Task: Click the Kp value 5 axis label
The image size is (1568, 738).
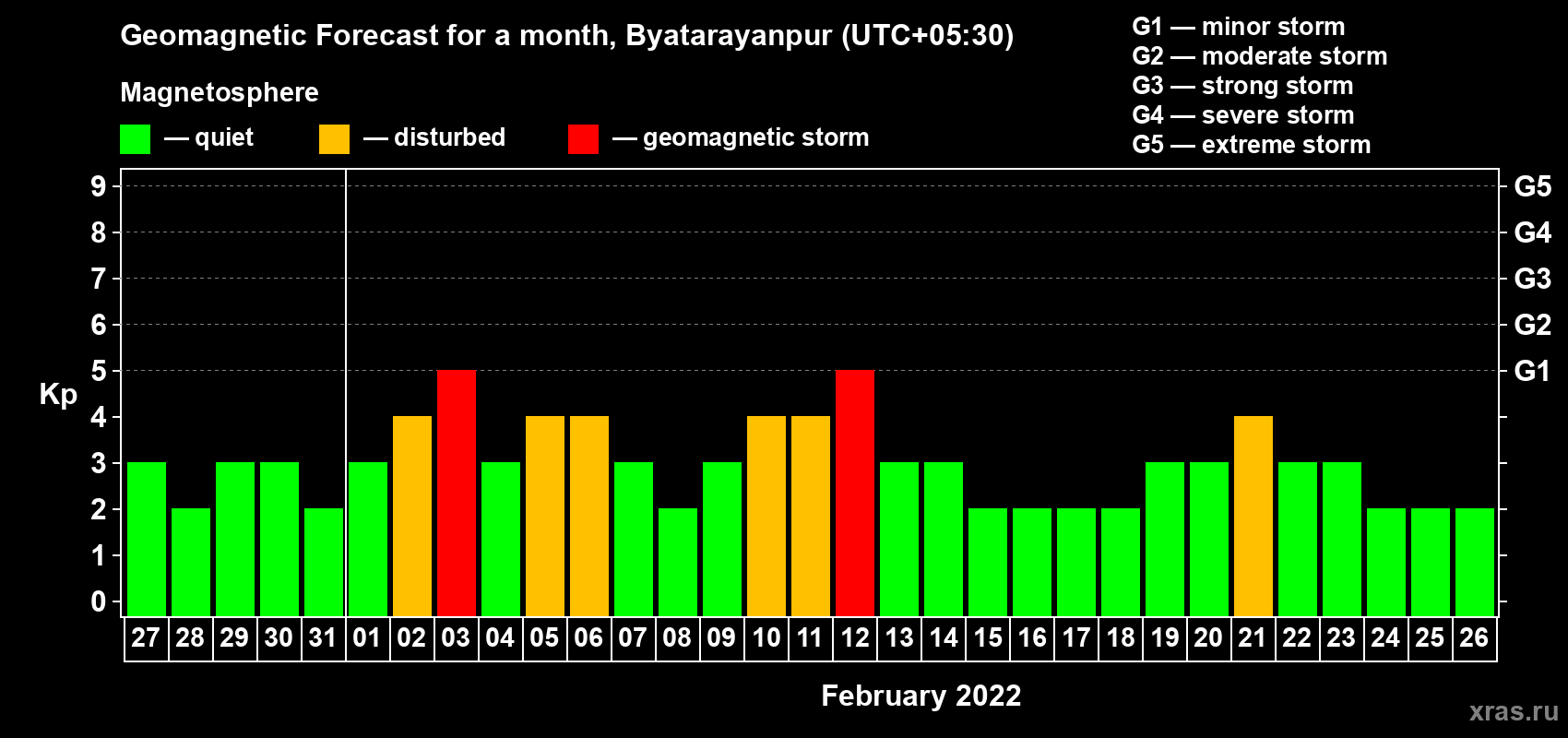Action: pyautogui.click(x=99, y=371)
